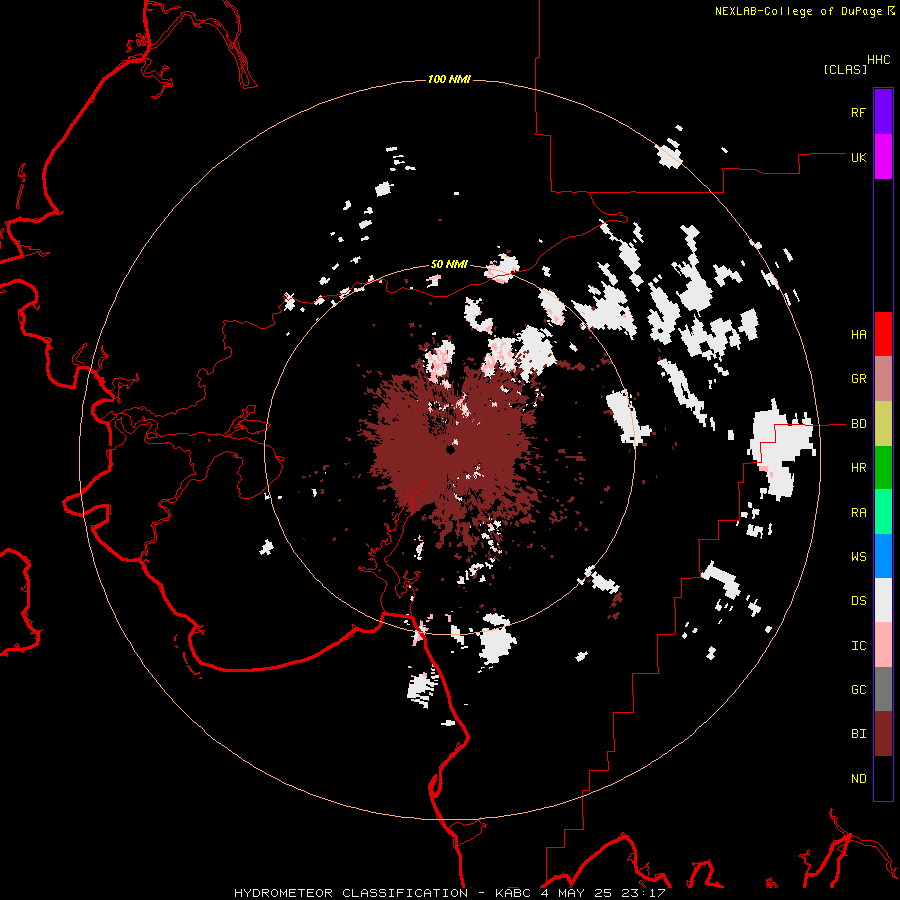The height and width of the screenshot is (900, 900).
Task: Click the 'DS' legend label
Action: pyautogui.click(x=859, y=601)
